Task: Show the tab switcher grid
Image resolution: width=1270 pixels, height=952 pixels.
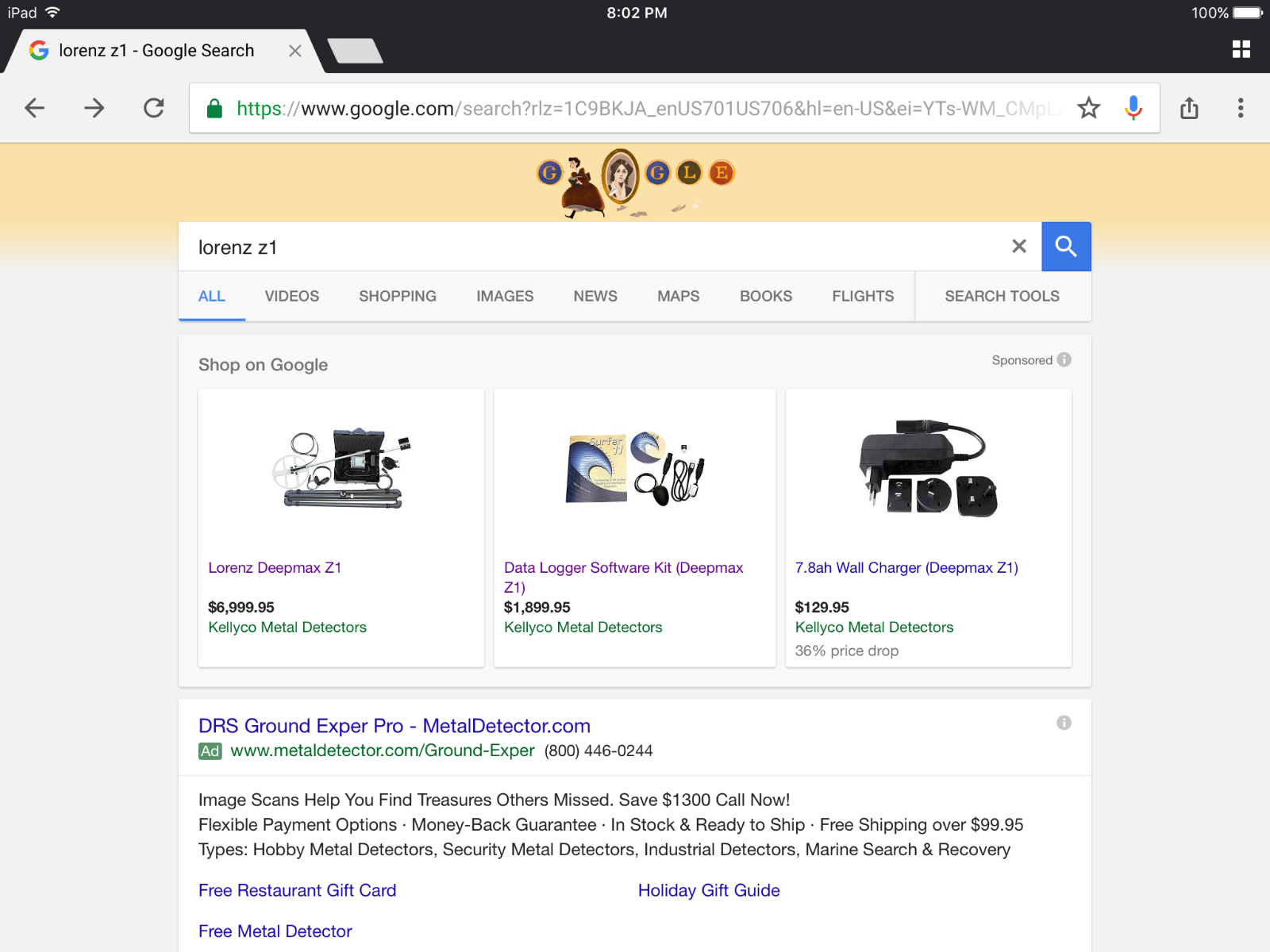Action: pos(1241,49)
